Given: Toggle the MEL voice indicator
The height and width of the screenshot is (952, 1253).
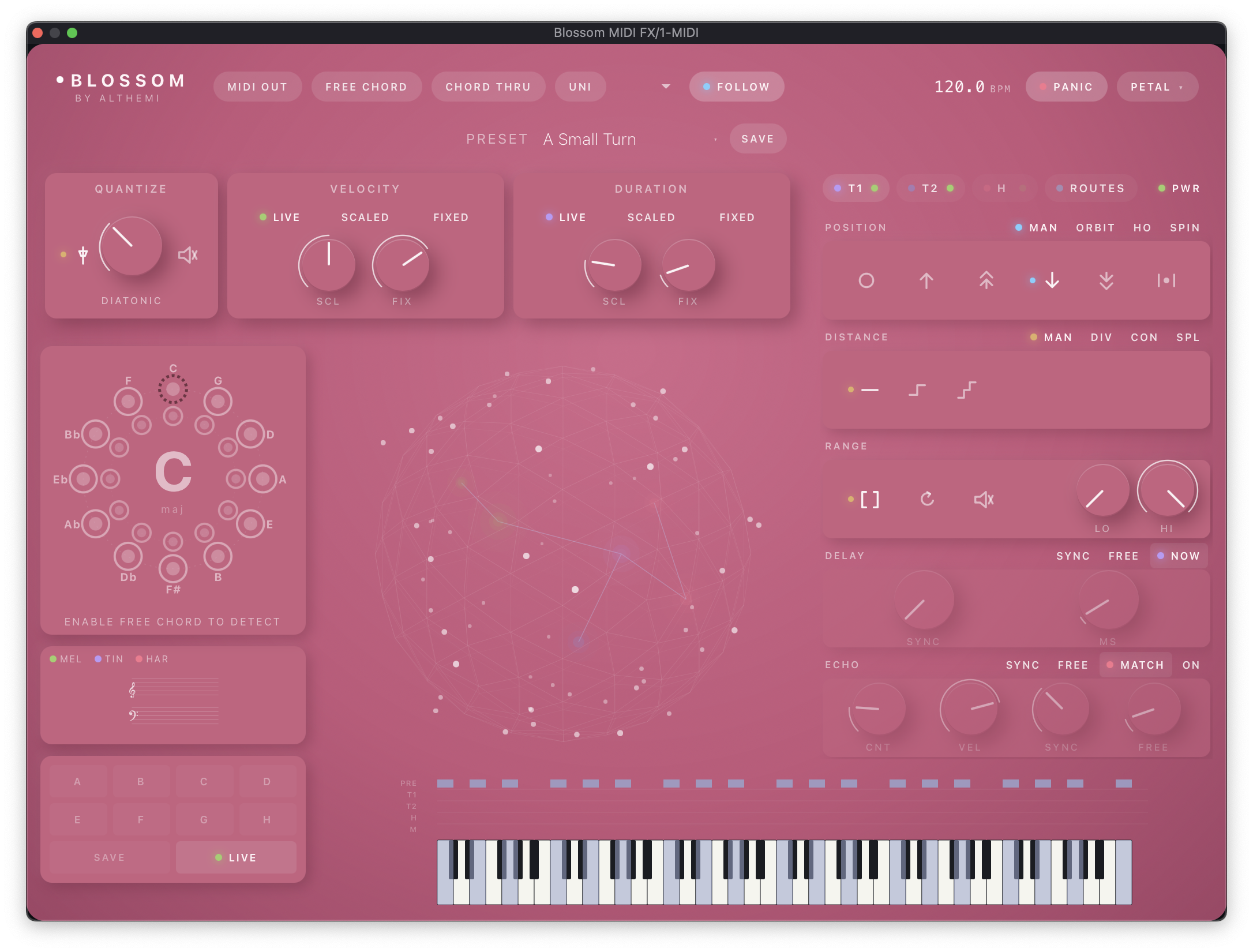Looking at the screenshot, I should coord(66,659).
